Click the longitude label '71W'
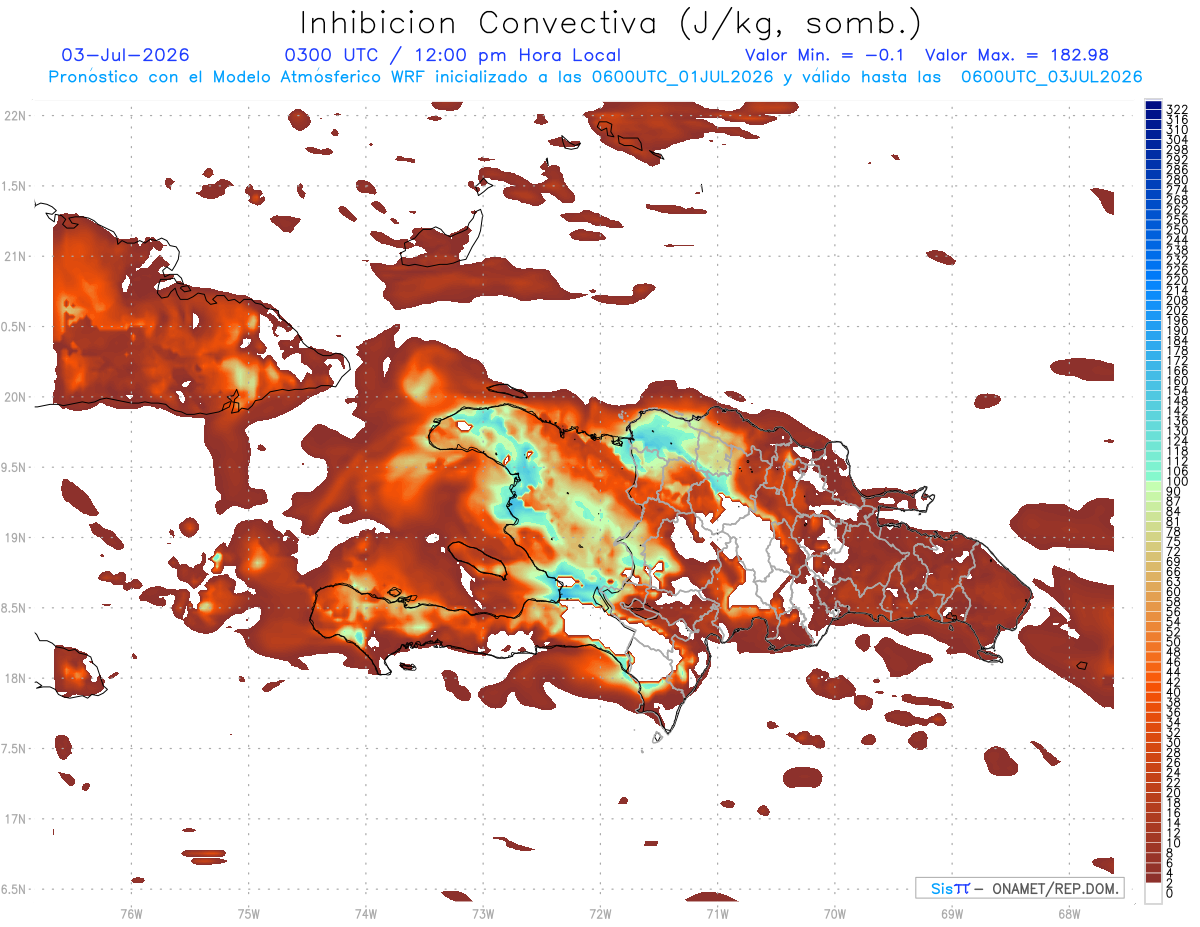This screenshot has width=1200, height=927. (x=717, y=914)
